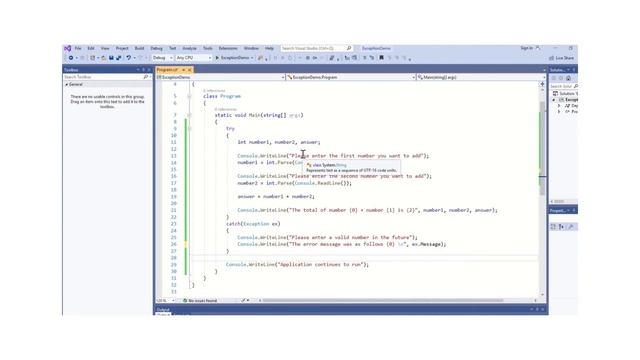The width and height of the screenshot is (640, 360).
Task: Click the split editor icon above scrollbar
Action: [x=542, y=84]
